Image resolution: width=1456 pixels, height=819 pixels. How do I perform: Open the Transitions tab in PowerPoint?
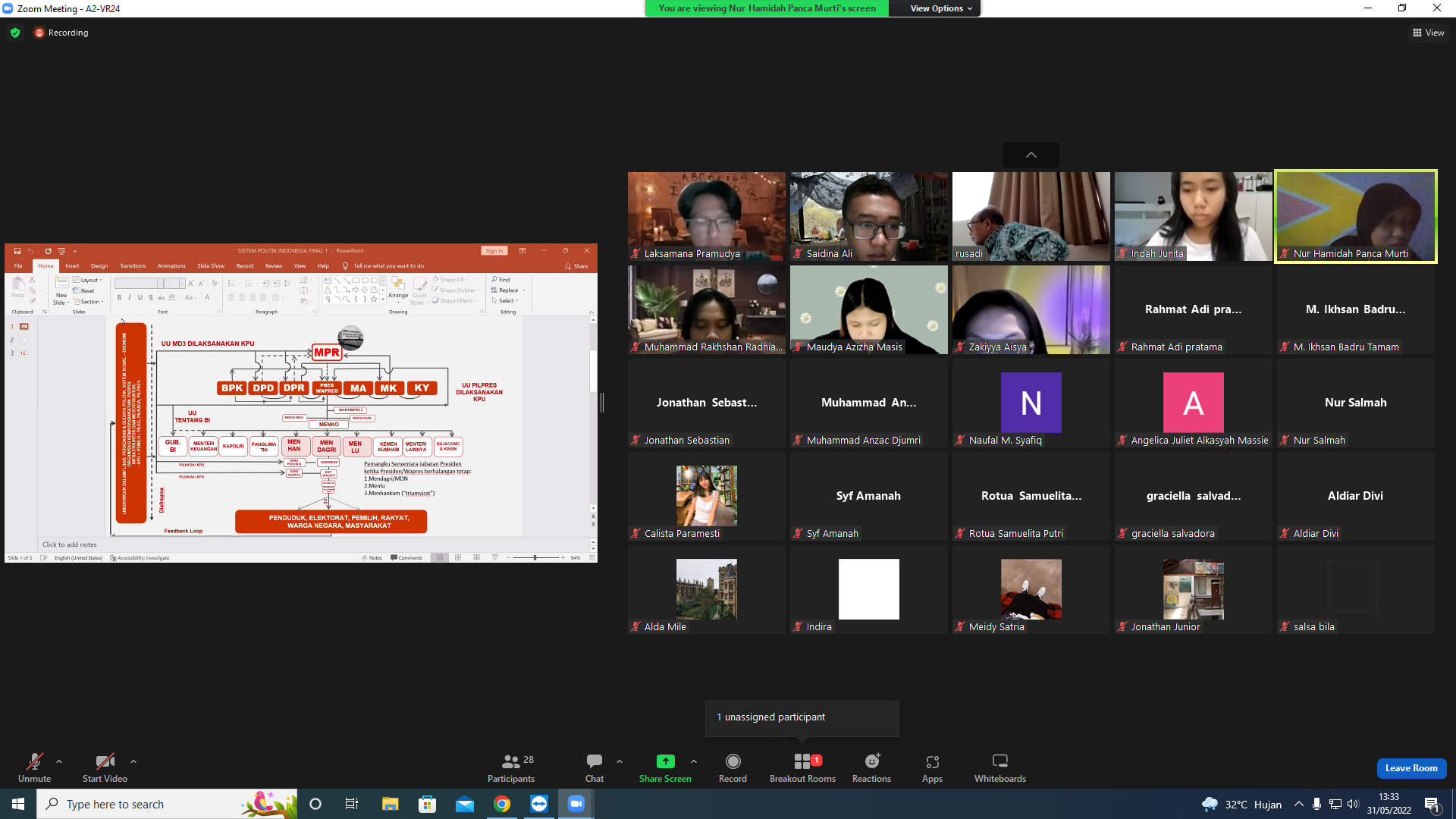click(x=133, y=266)
